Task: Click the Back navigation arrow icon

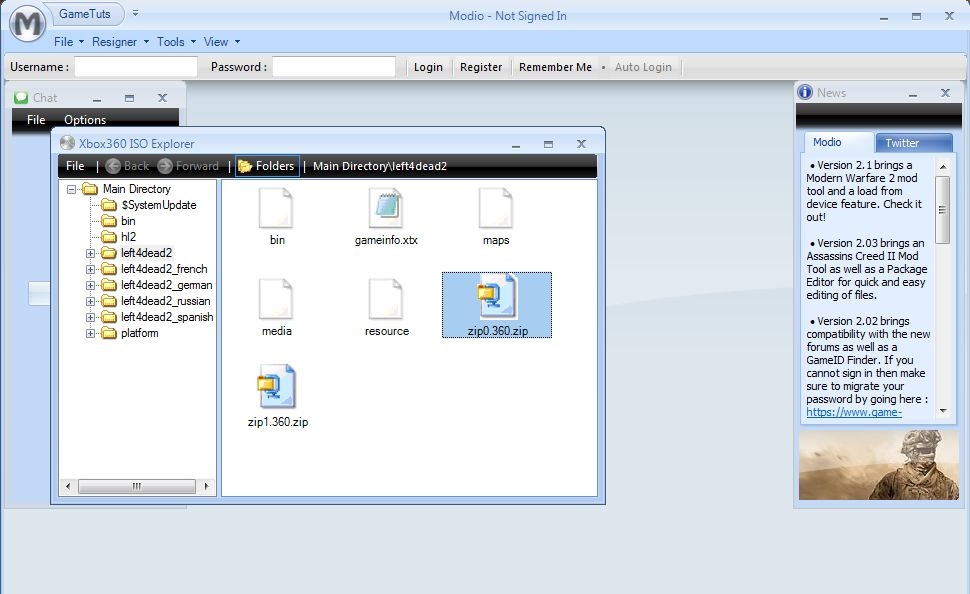Action: coord(113,166)
